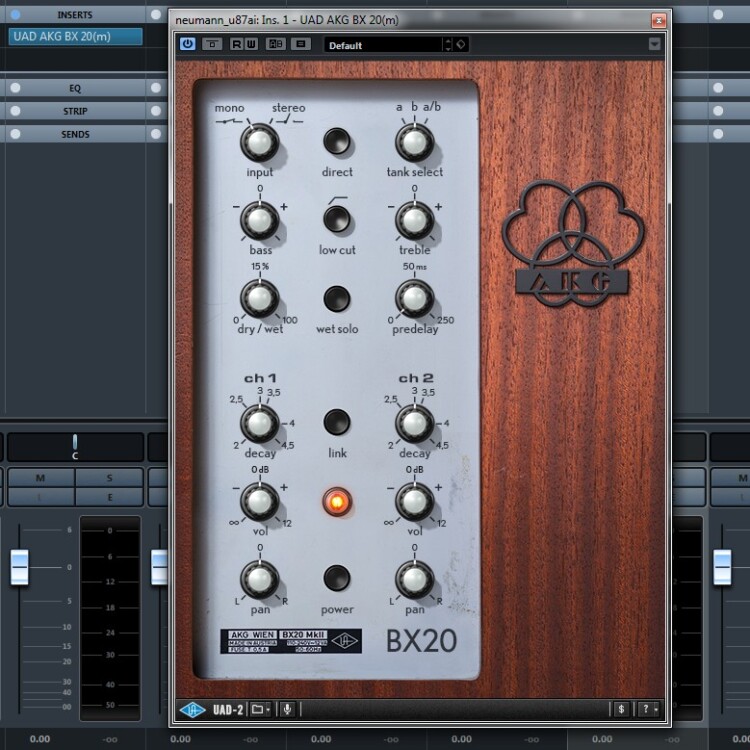
Task: Click the white dot right of INSERTS
Action: click(156, 14)
